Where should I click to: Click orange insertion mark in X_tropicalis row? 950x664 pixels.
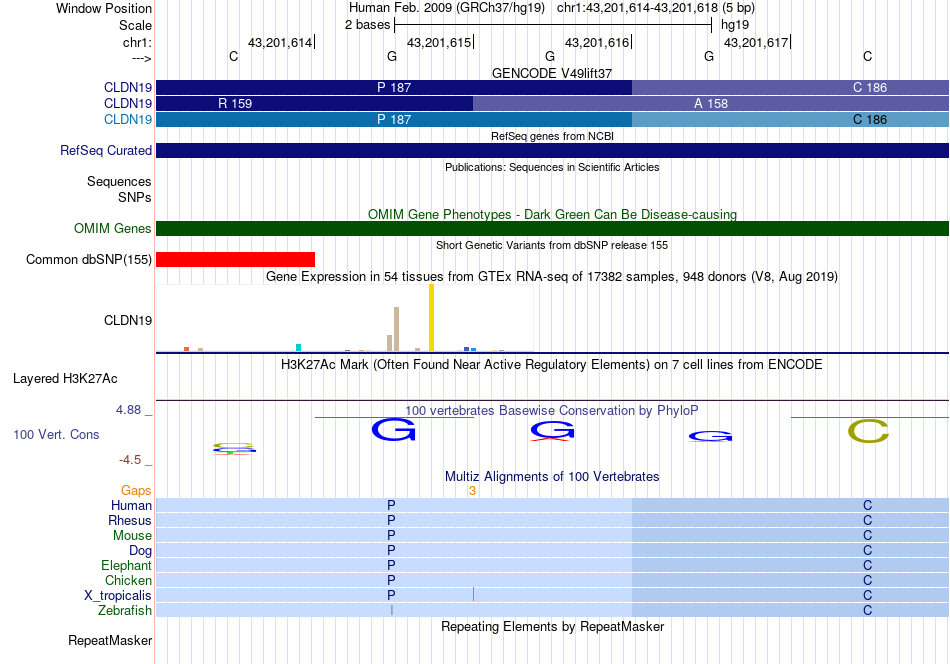click(473, 594)
